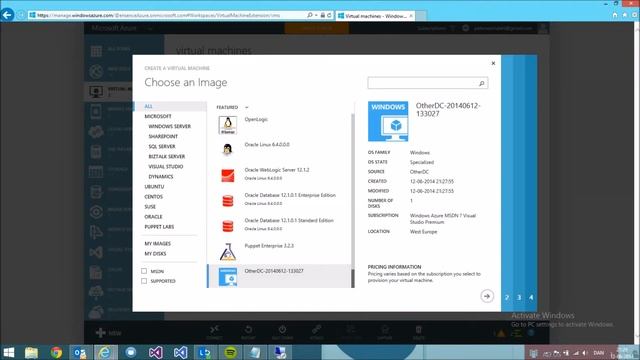Select the MICROSOFT category
640x360 pixels.
click(158, 116)
